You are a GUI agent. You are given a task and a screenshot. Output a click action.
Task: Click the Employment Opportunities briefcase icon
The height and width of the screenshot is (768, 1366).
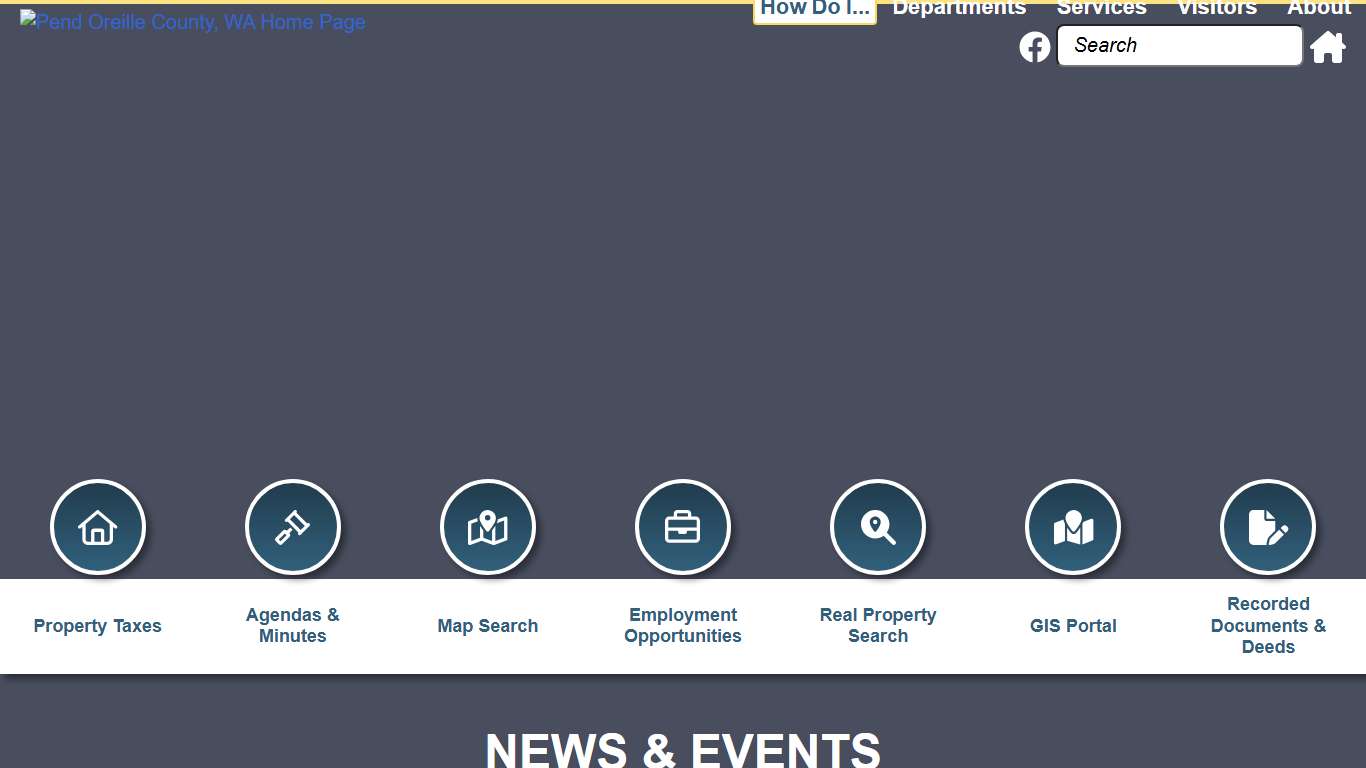point(682,527)
